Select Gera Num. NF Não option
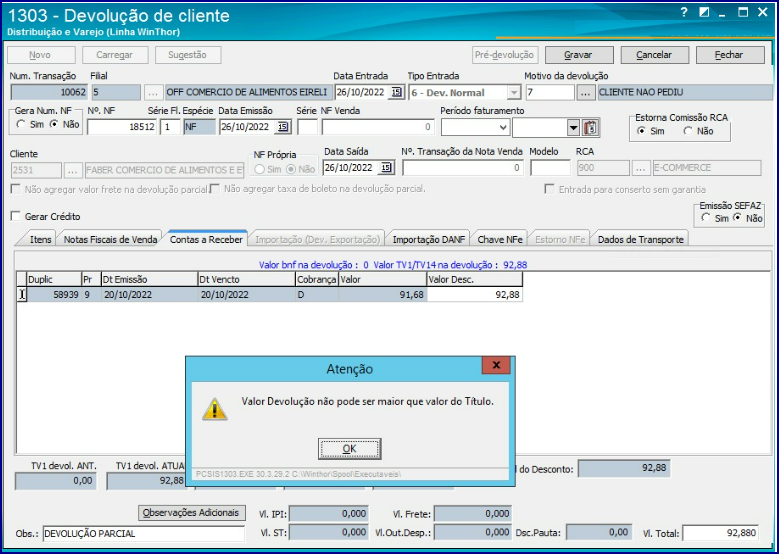 [x=54, y=124]
